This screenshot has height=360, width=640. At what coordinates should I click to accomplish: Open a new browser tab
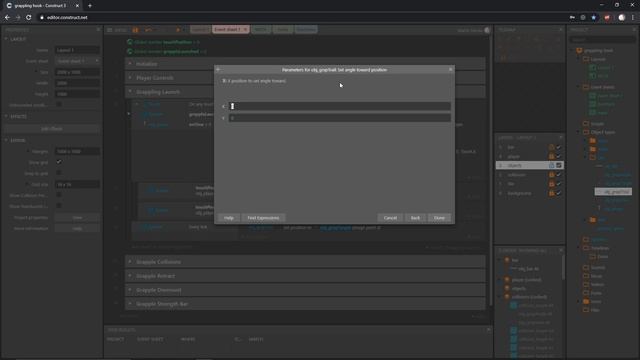click(90, 6)
